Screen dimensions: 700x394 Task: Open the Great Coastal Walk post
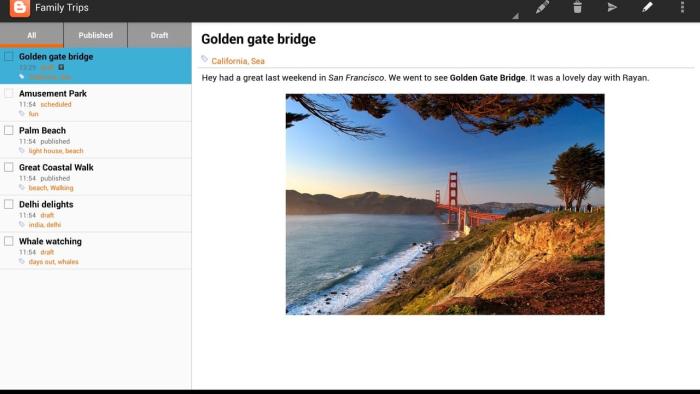[96, 177]
